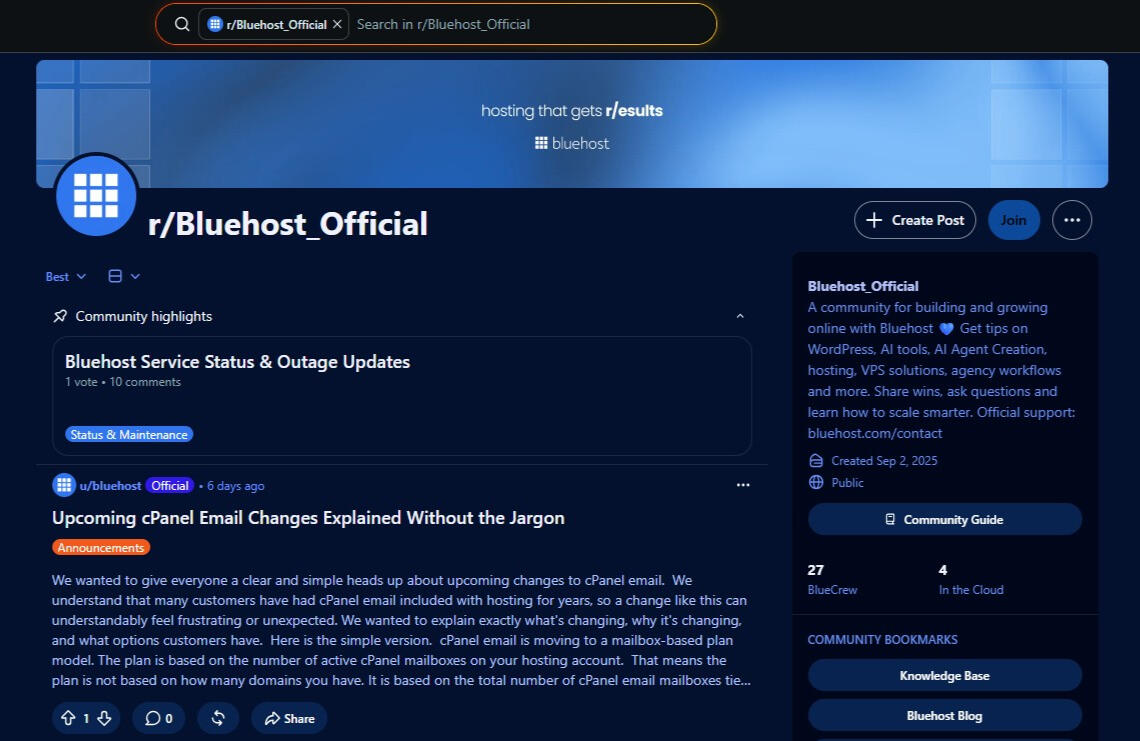
Task: Downvote the cPanel Email Changes post
Action: point(105,718)
